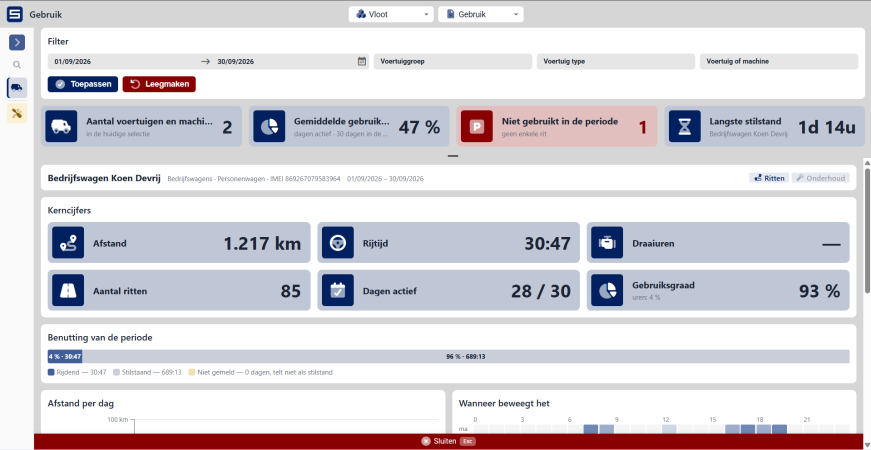The image size is (871, 450).
Task: Click the Rijdend legend color swatch
Action: coord(51,373)
